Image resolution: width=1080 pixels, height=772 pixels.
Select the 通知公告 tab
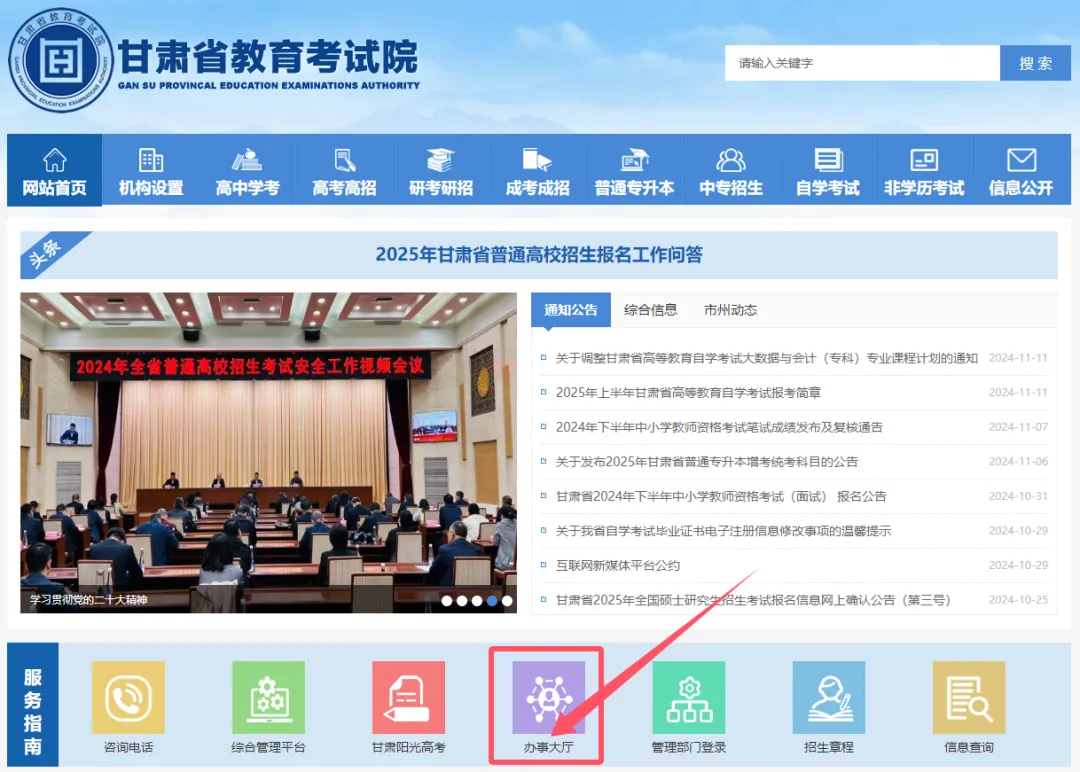point(570,310)
